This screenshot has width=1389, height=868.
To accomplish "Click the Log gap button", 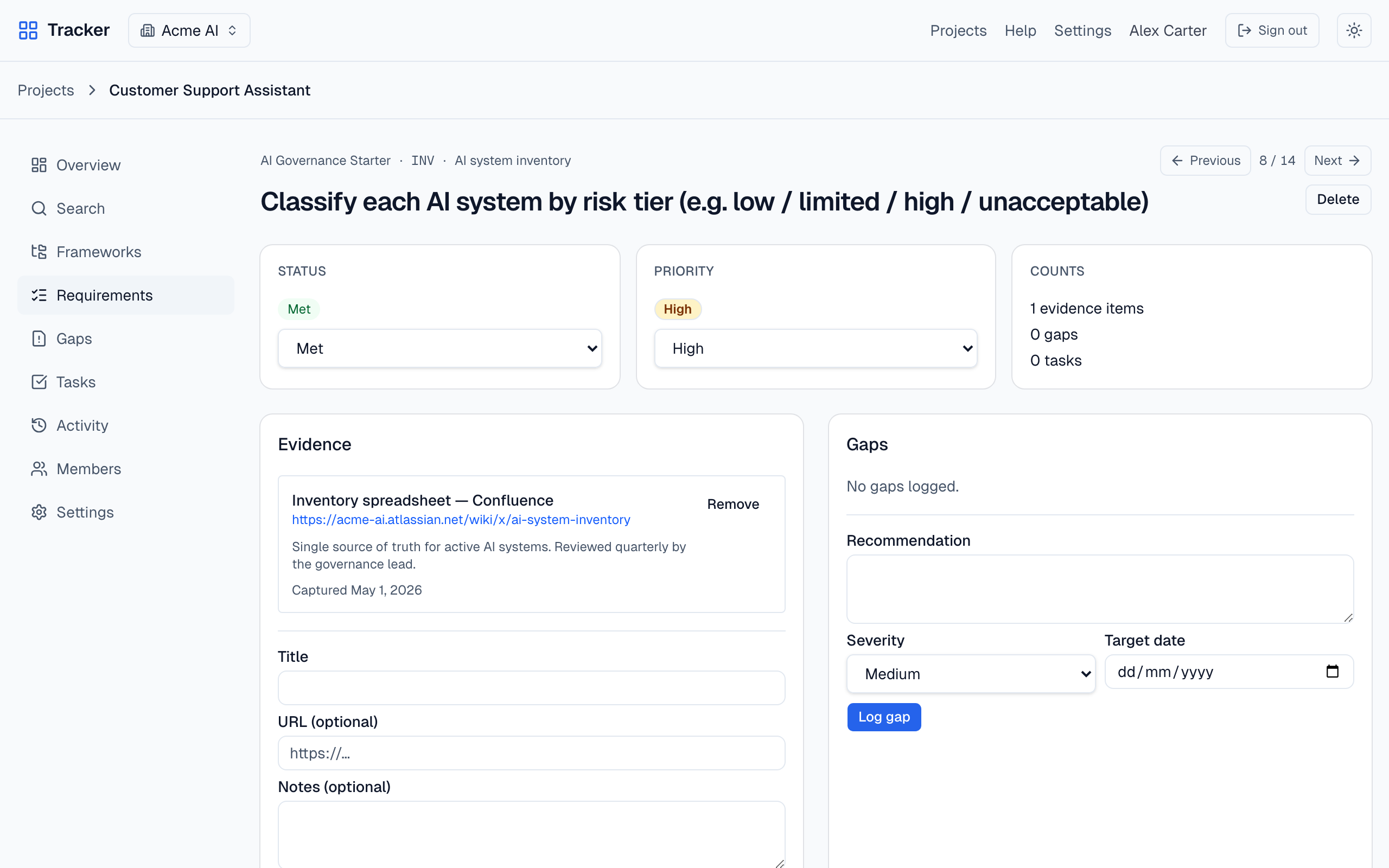I will pyautogui.click(x=884, y=717).
